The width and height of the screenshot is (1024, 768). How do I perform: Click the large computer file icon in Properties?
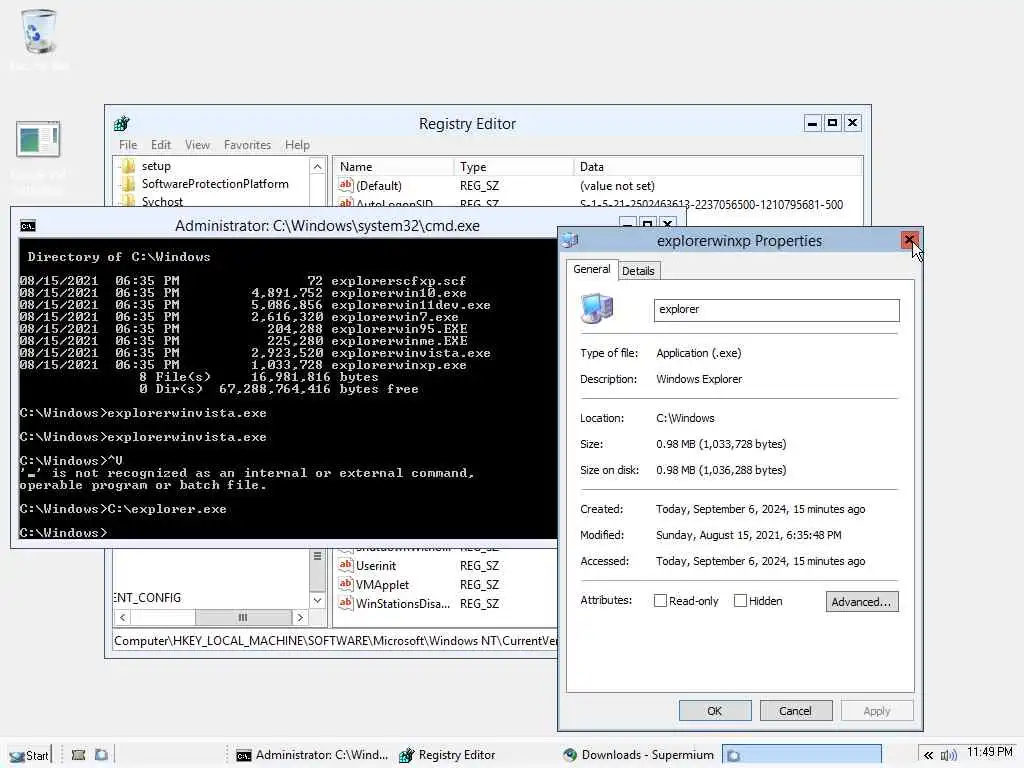pos(597,309)
